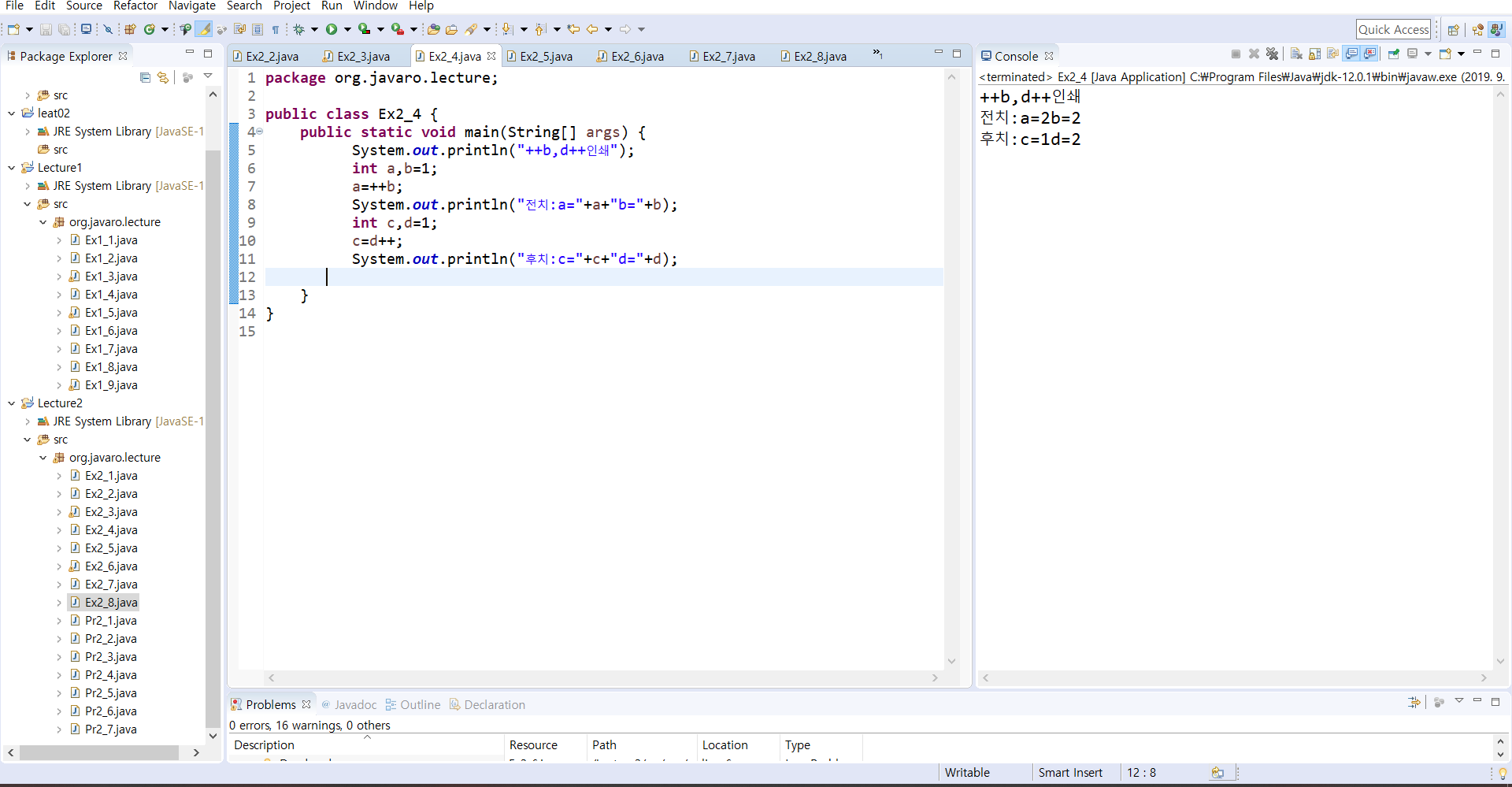
Task: Click the Debug bug icon
Action: click(299, 29)
